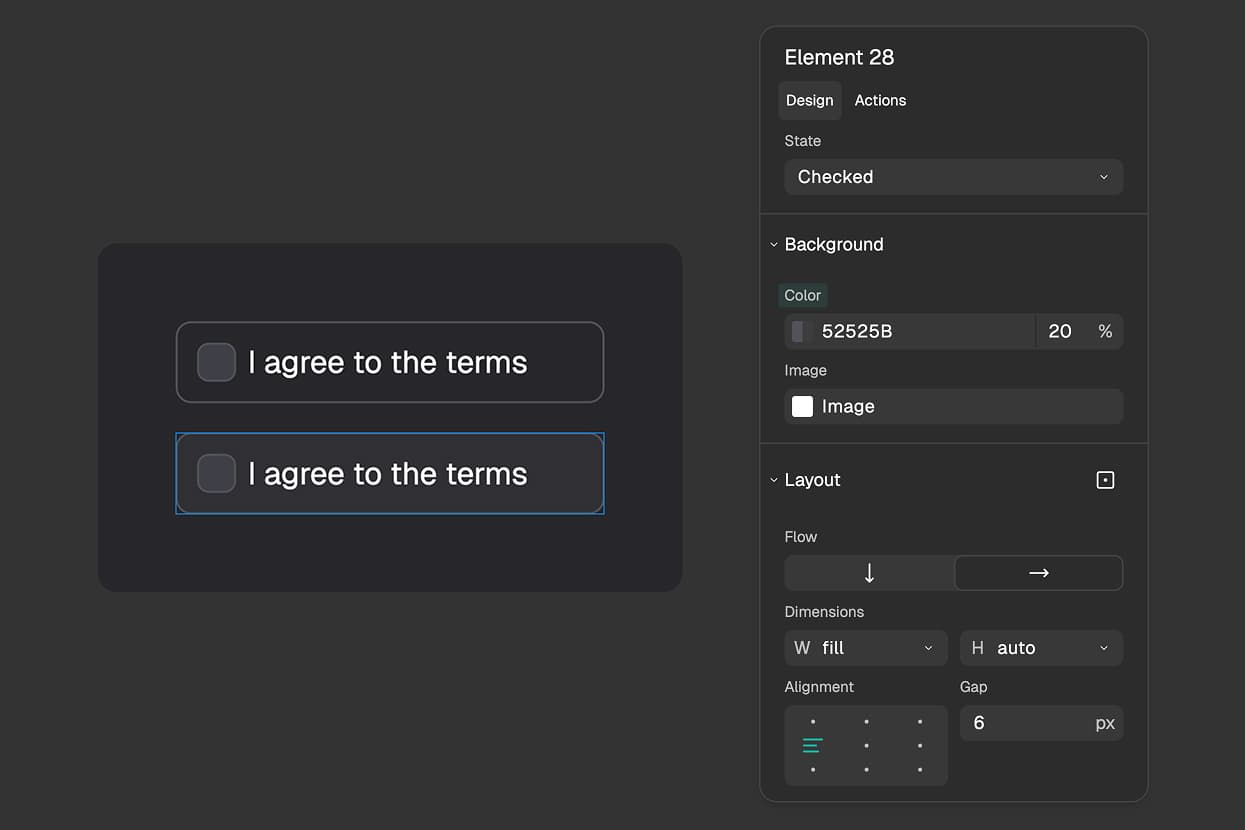Select the vertical flow direction arrow
The height and width of the screenshot is (830, 1245).
click(x=868, y=572)
